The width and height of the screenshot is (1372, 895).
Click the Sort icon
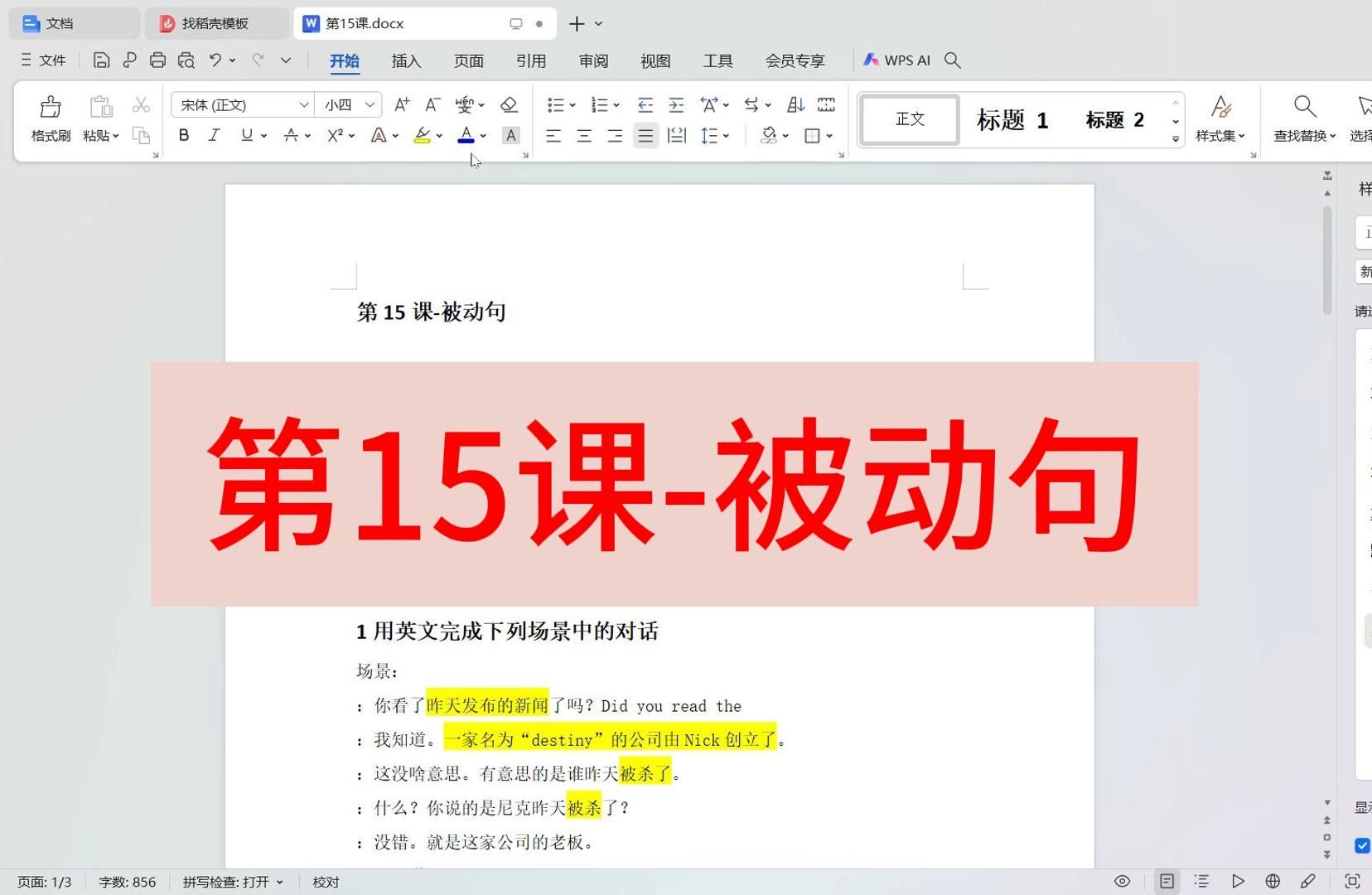[795, 104]
